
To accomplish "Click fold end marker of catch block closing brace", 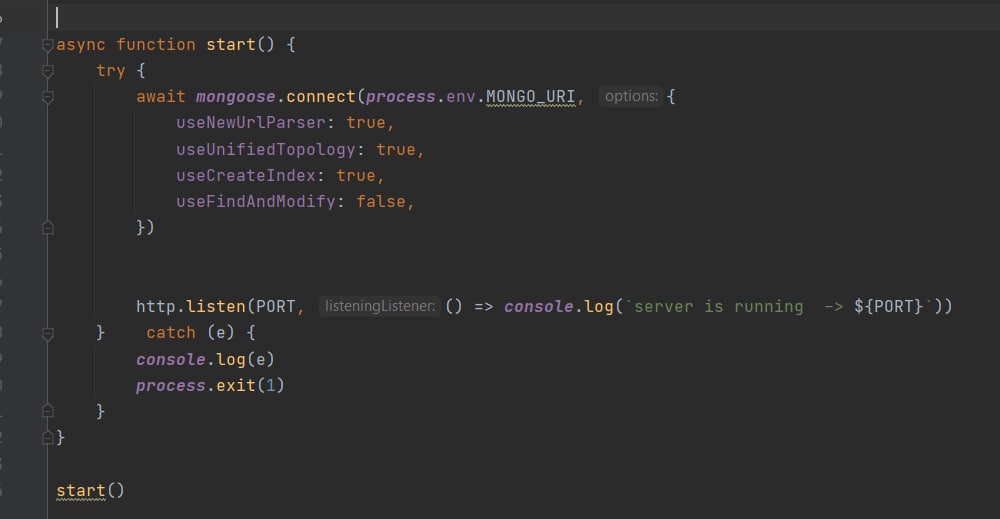I will coord(48,411).
